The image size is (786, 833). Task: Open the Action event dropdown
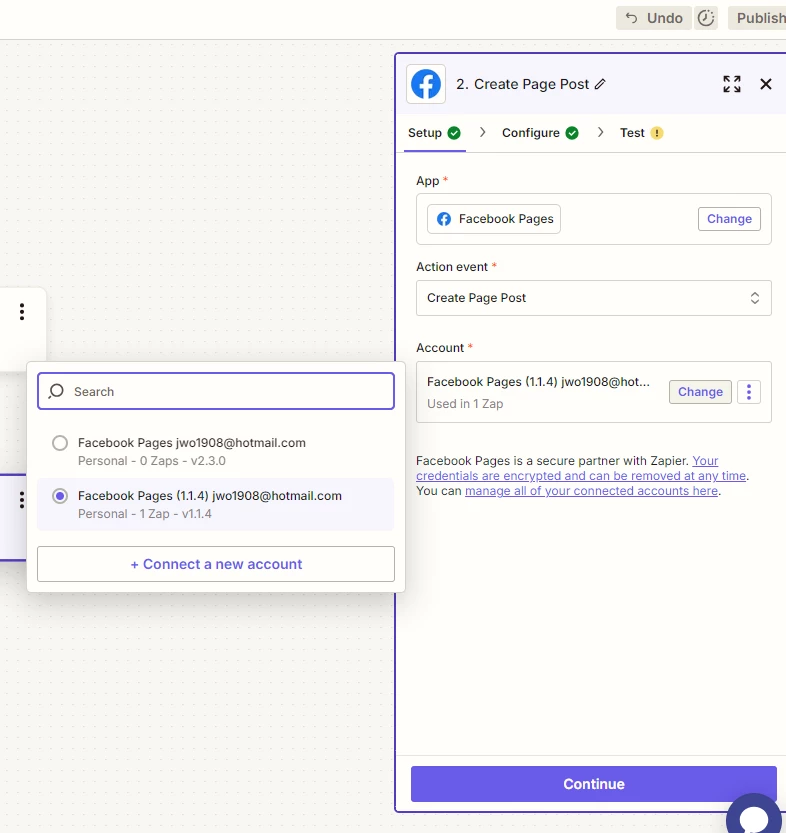pyautogui.click(x=594, y=298)
